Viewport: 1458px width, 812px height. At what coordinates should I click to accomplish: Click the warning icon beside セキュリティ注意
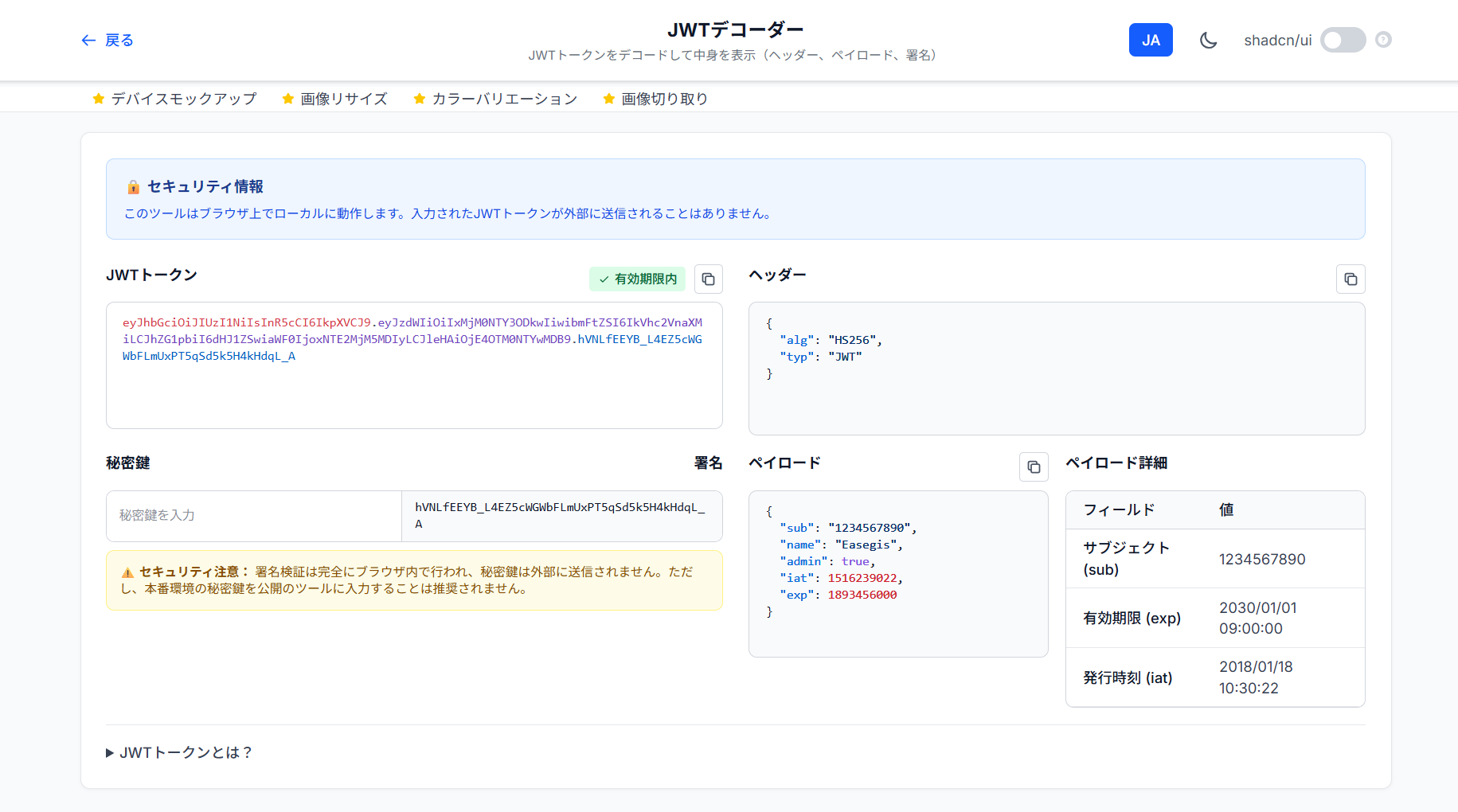(127, 572)
